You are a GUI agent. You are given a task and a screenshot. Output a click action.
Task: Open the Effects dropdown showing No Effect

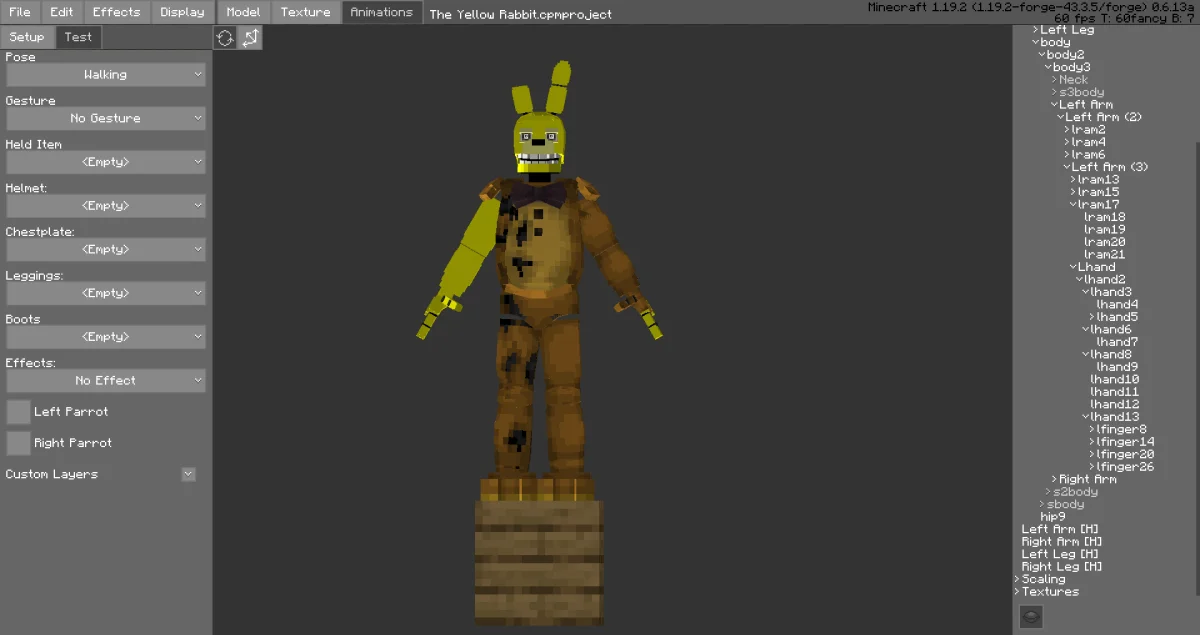[106, 381]
